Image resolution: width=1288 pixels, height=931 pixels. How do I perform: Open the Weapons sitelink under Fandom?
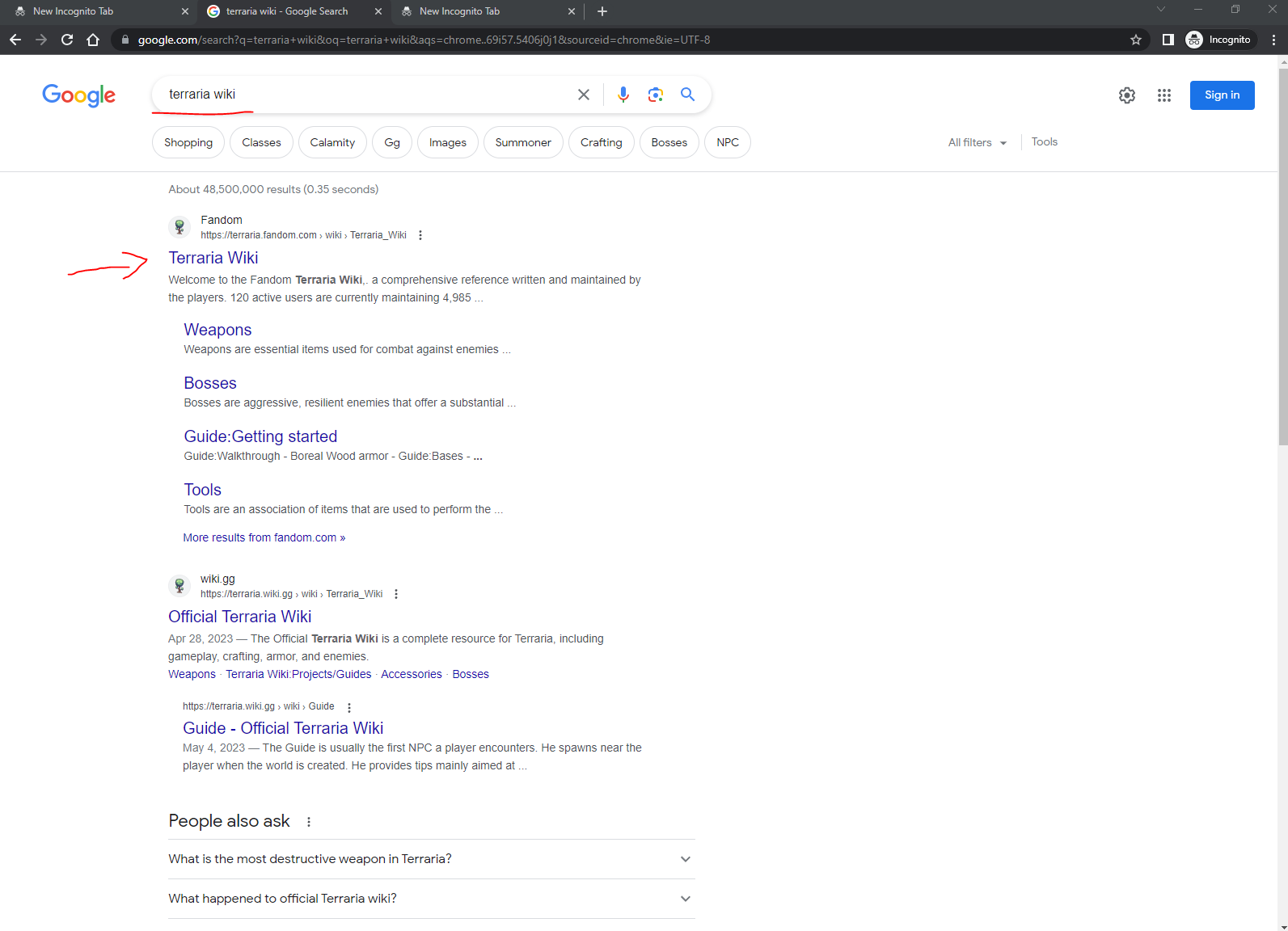click(217, 330)
